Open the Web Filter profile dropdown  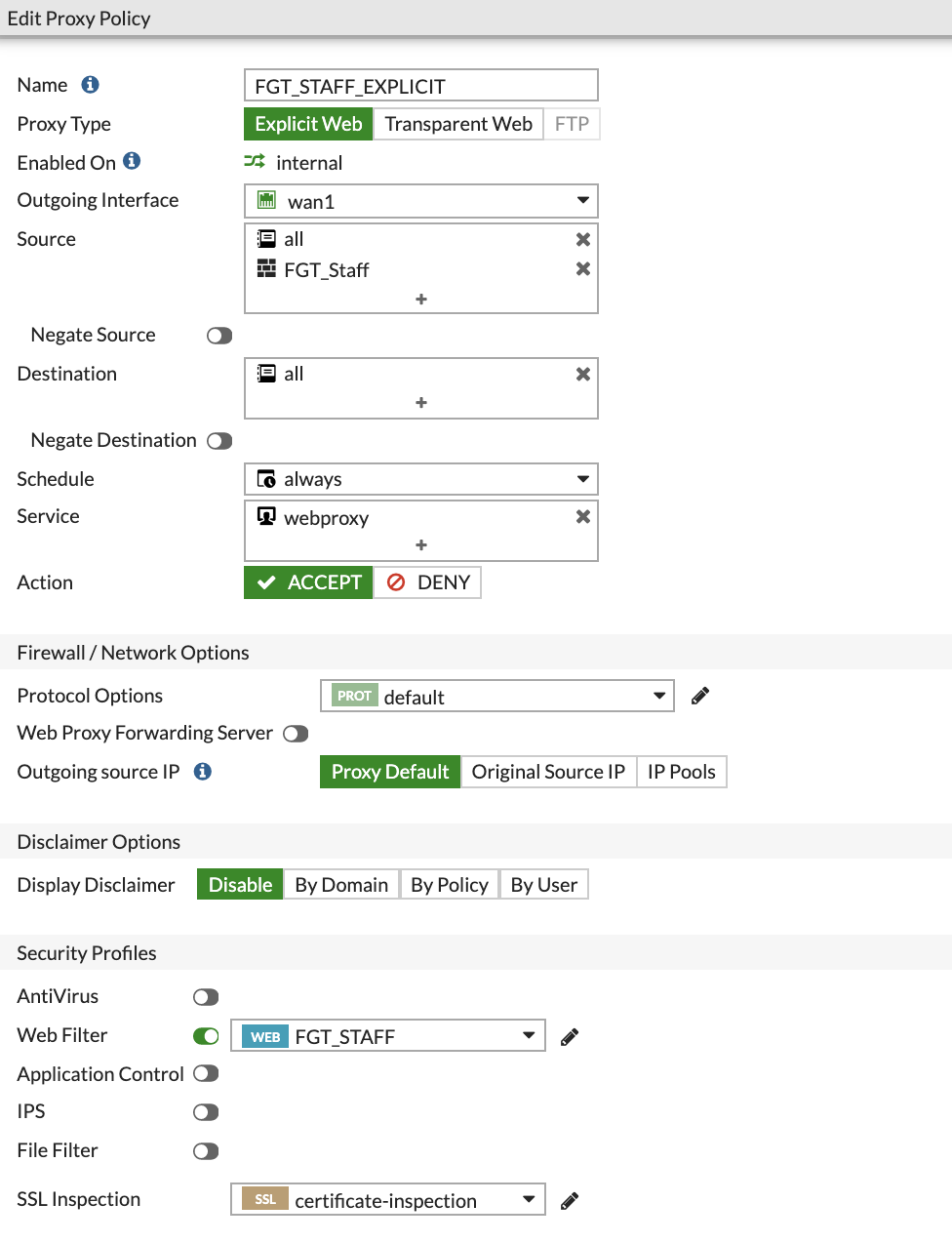(530, 1035)
